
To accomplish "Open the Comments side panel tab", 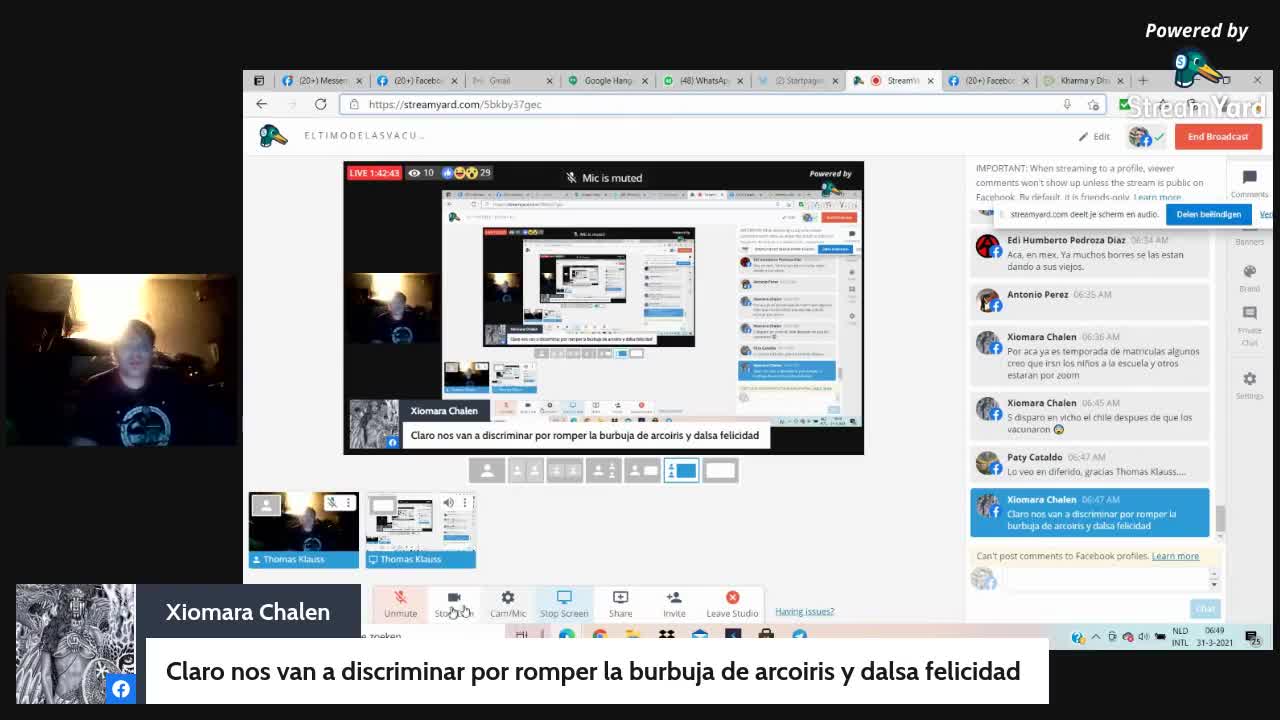I will tap(1249, 183).
